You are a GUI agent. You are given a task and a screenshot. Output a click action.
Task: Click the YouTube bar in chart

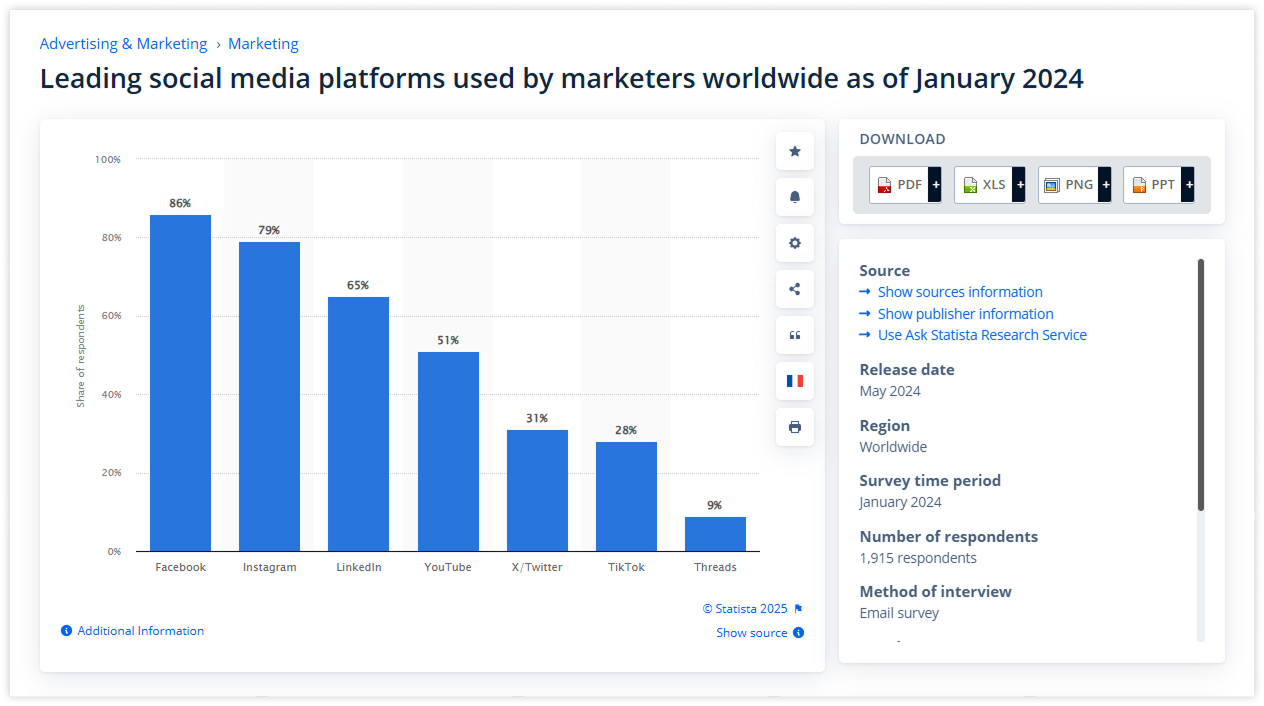click(448, 452)
